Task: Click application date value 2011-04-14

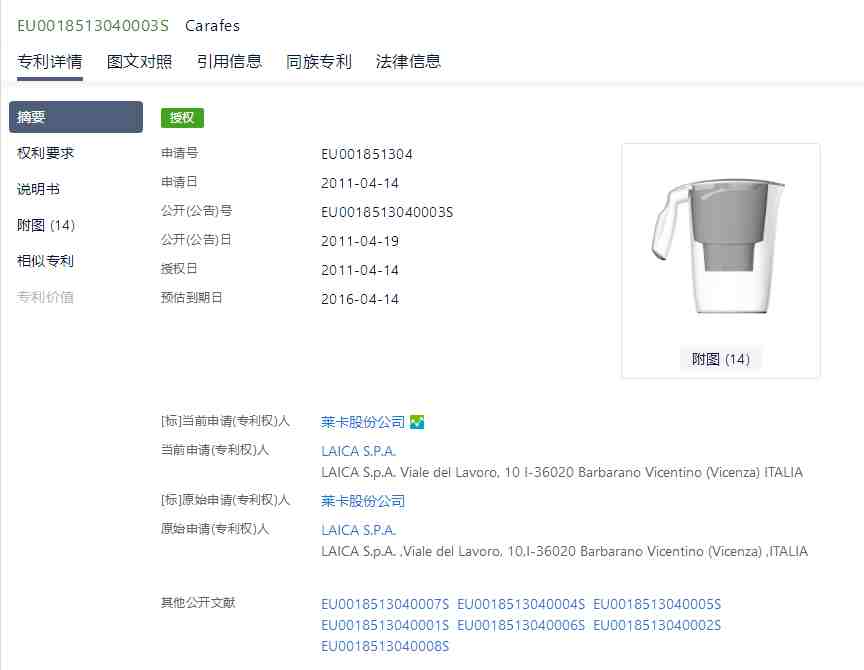Action: [360, 183]
